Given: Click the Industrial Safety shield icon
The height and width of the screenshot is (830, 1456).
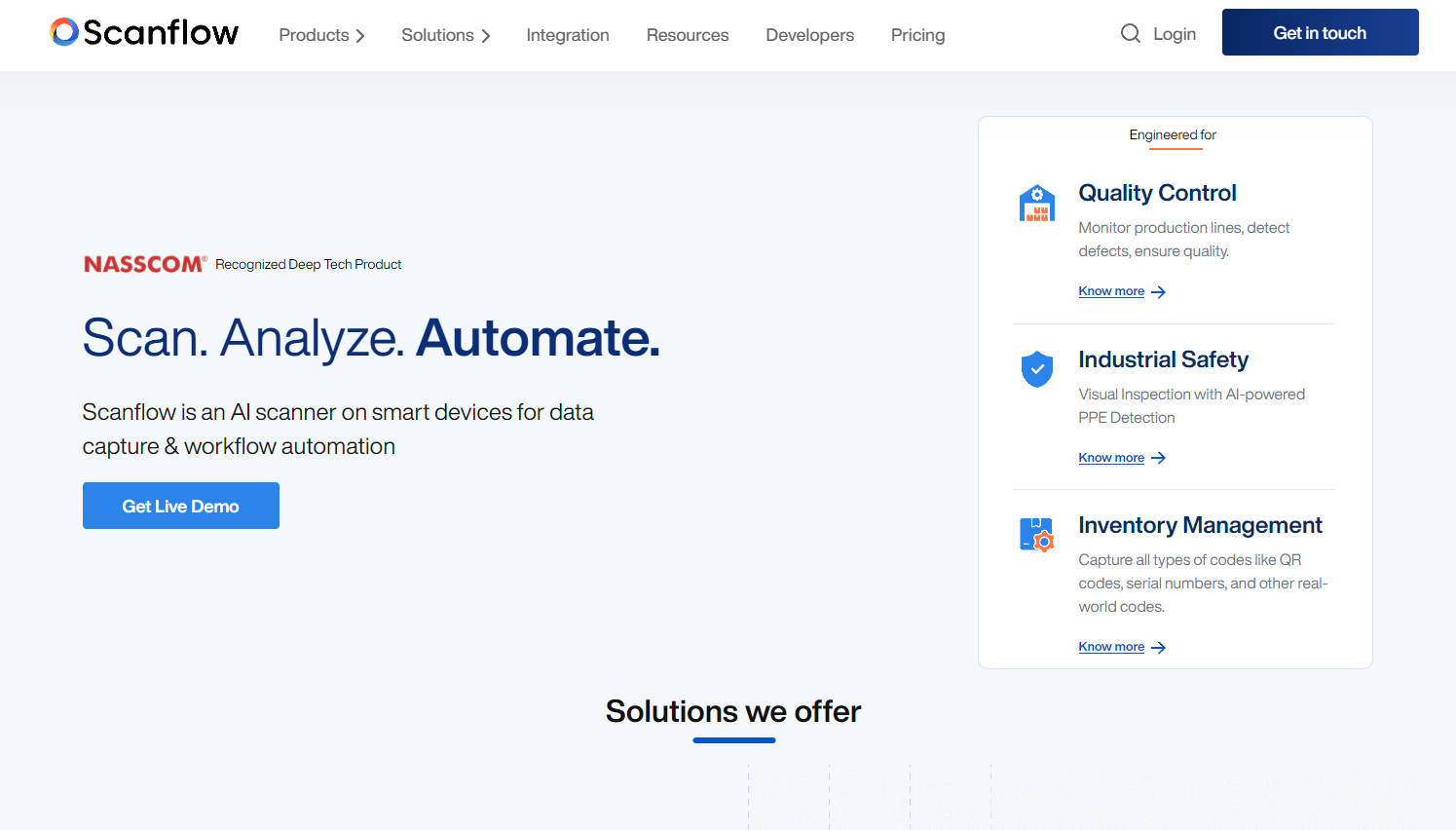Looking at the screenshot, I should pos(1036,369).
